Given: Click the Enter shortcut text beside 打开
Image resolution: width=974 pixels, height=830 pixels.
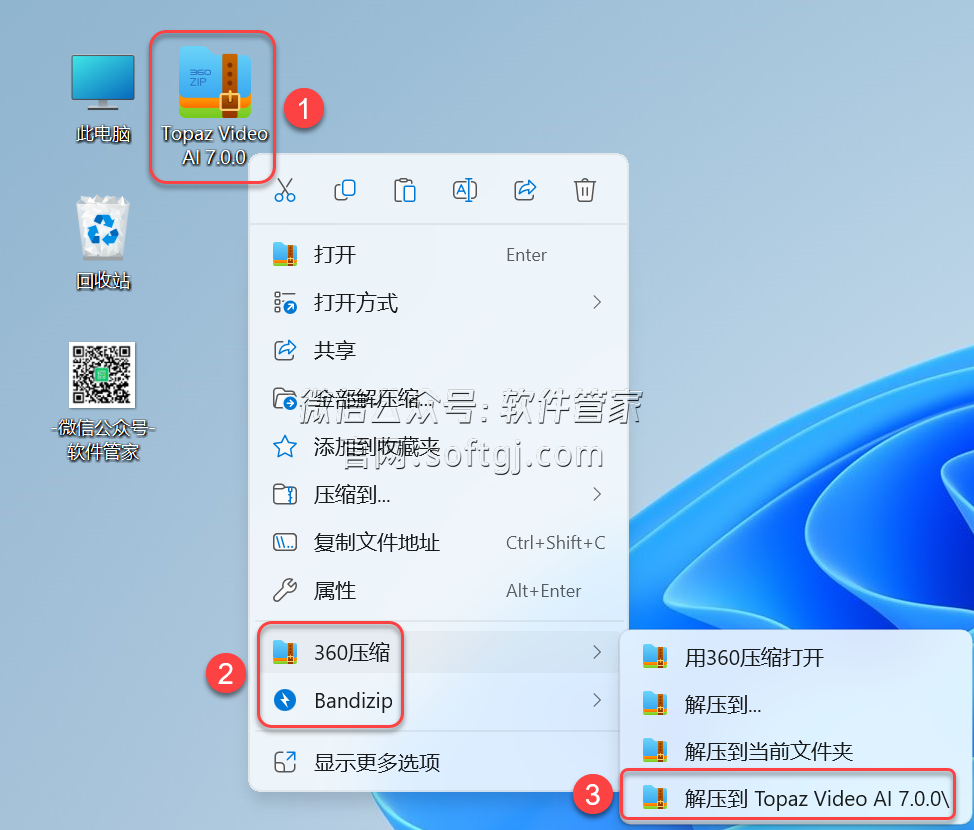Looking at the screenshot, I should [x=526, y=255].
